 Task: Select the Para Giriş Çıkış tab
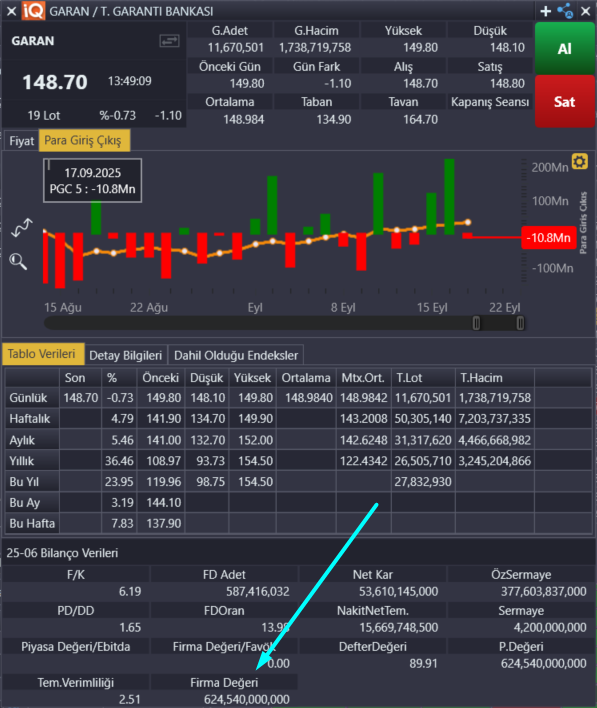coord(83,140)
